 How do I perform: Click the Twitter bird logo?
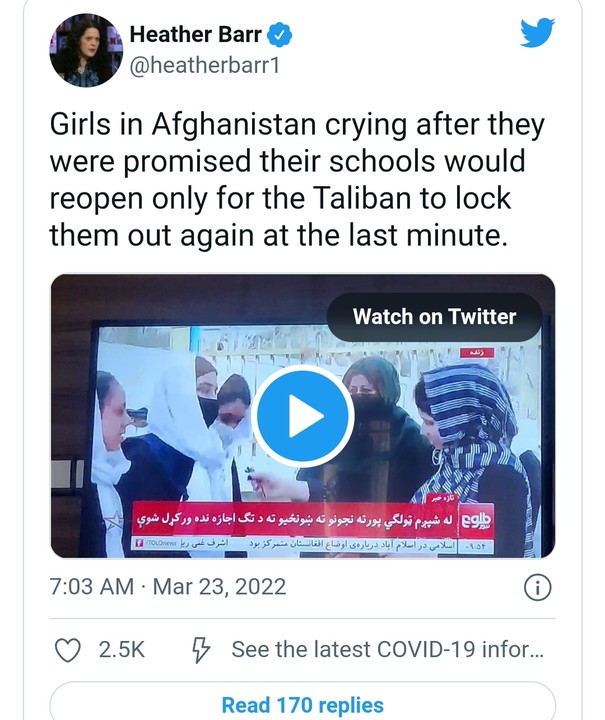537,32
